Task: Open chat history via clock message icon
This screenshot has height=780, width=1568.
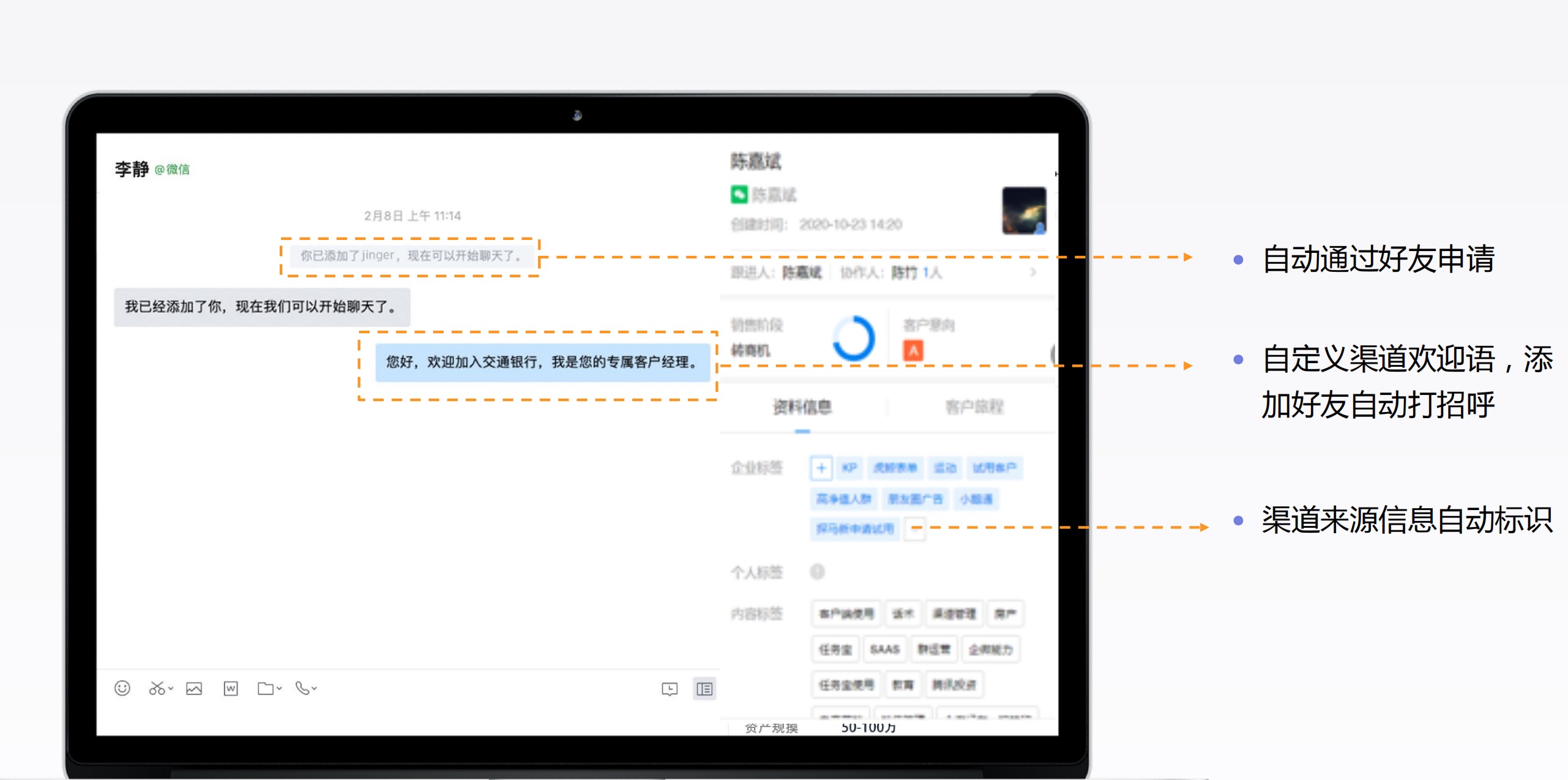Action: [x=670, y=689]
